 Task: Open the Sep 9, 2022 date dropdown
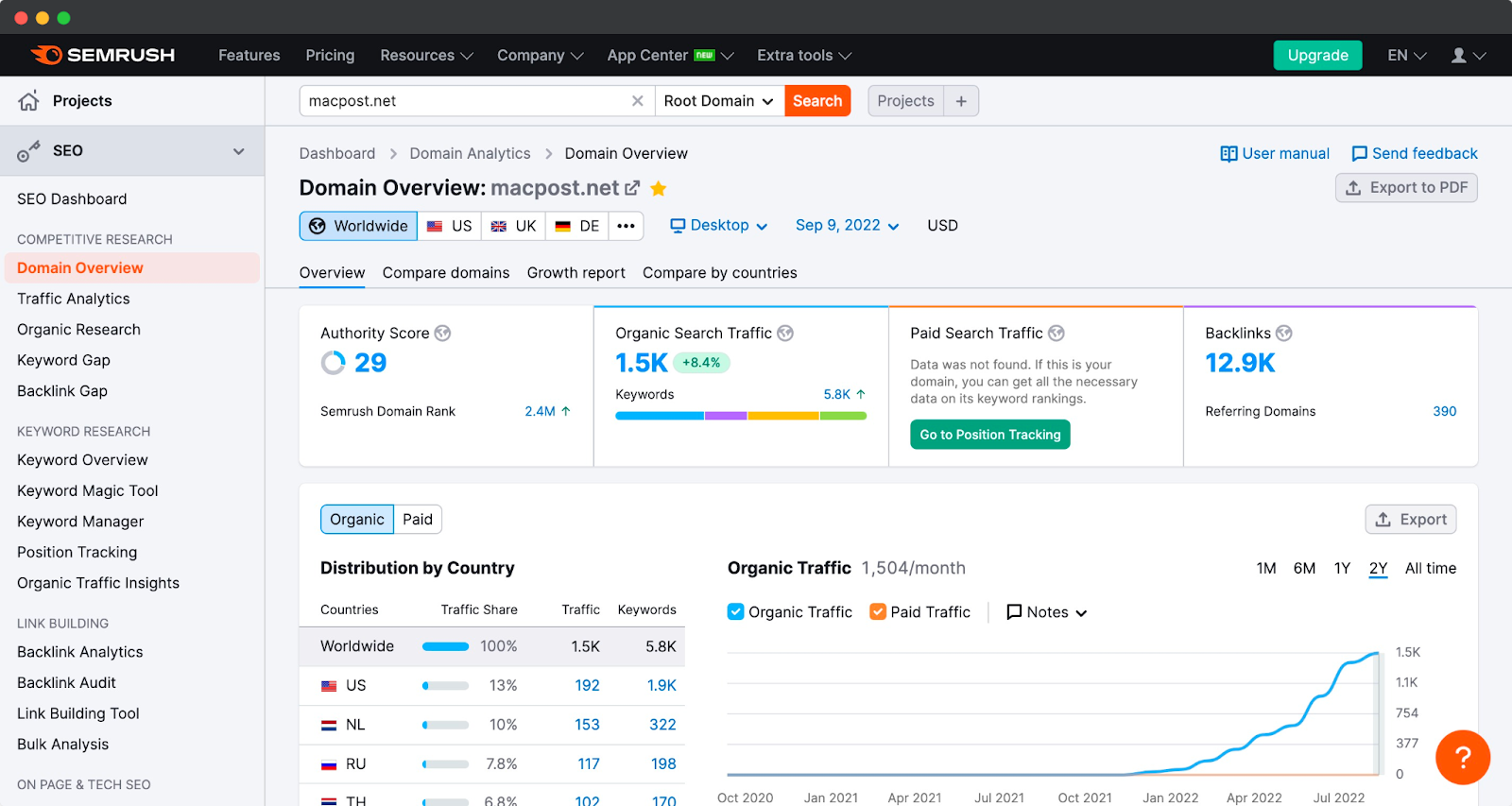(x=848, y=226)
